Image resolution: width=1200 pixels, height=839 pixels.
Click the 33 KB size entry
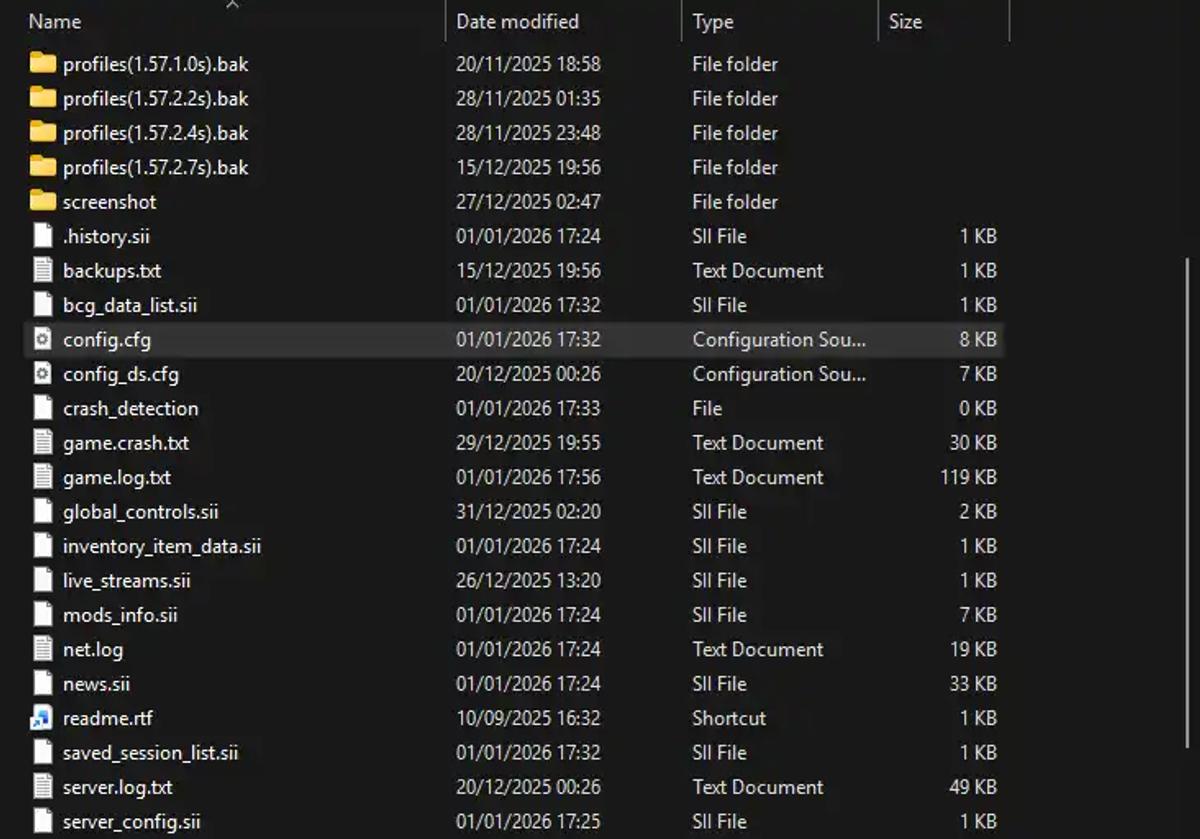(973, 684)
